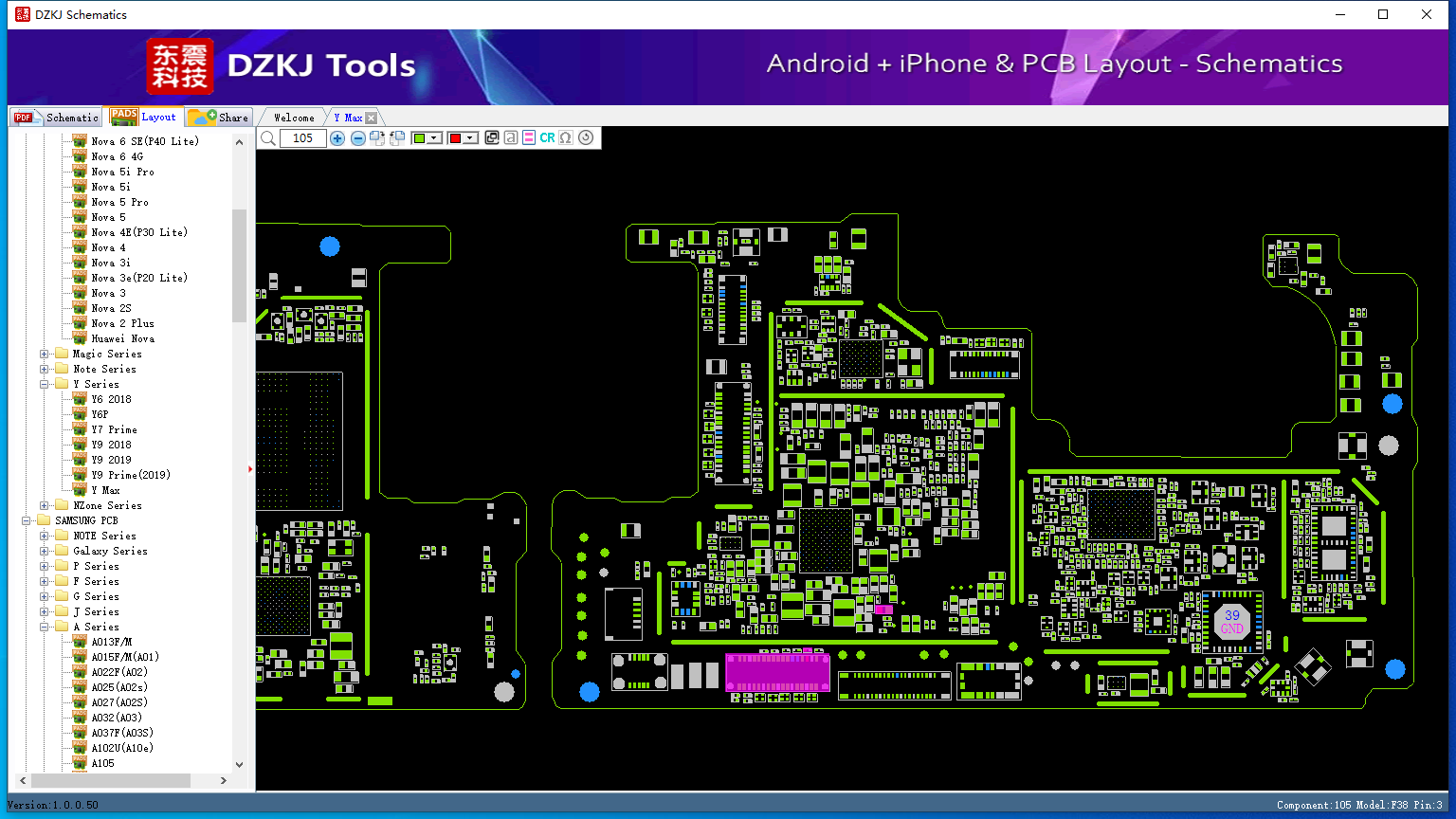Image resolution: width=1456 pixels, height=819 pixels.
Task: Click the layout icon beside Y6P
Action: (x=80, y=414)
